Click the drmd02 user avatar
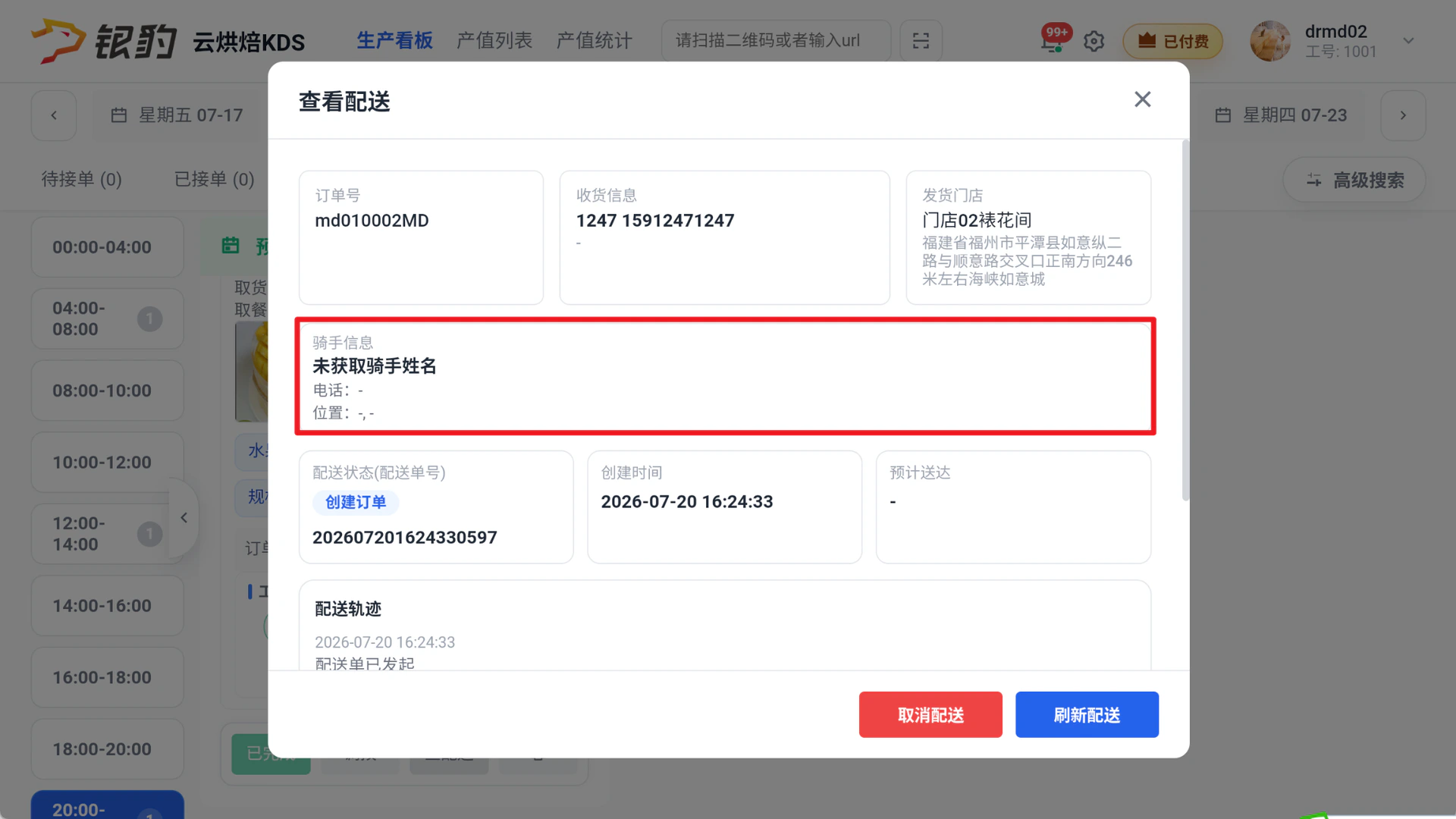 tap(1270, 41)
